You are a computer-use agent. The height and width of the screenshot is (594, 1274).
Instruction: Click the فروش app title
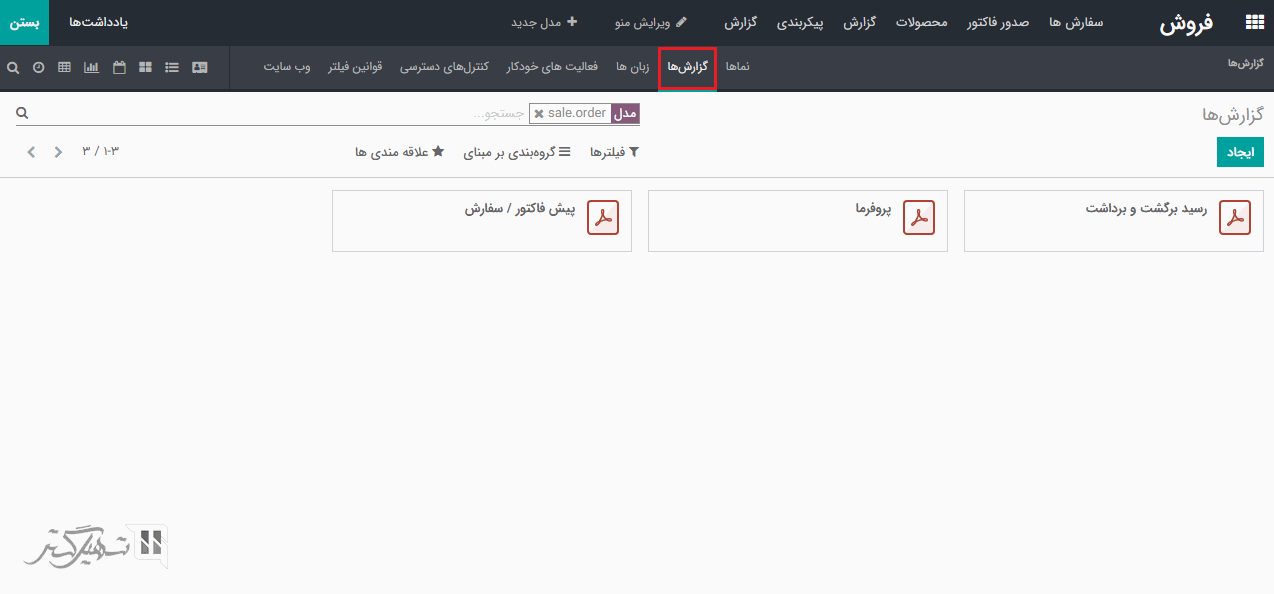click(x=1187, y=23)
